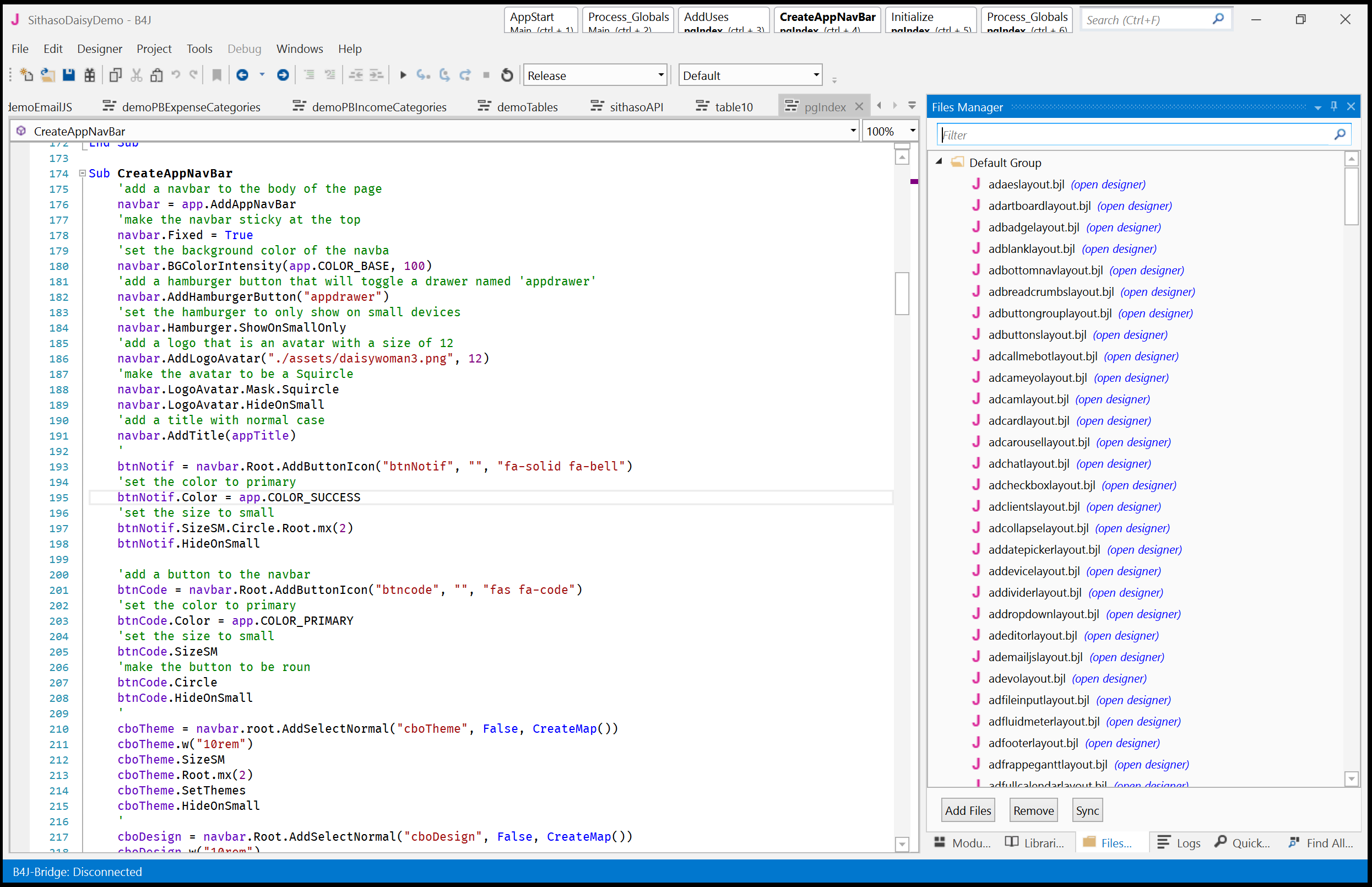
Task: Click the navigate backward arrow icon
Action: pos(242,75)
